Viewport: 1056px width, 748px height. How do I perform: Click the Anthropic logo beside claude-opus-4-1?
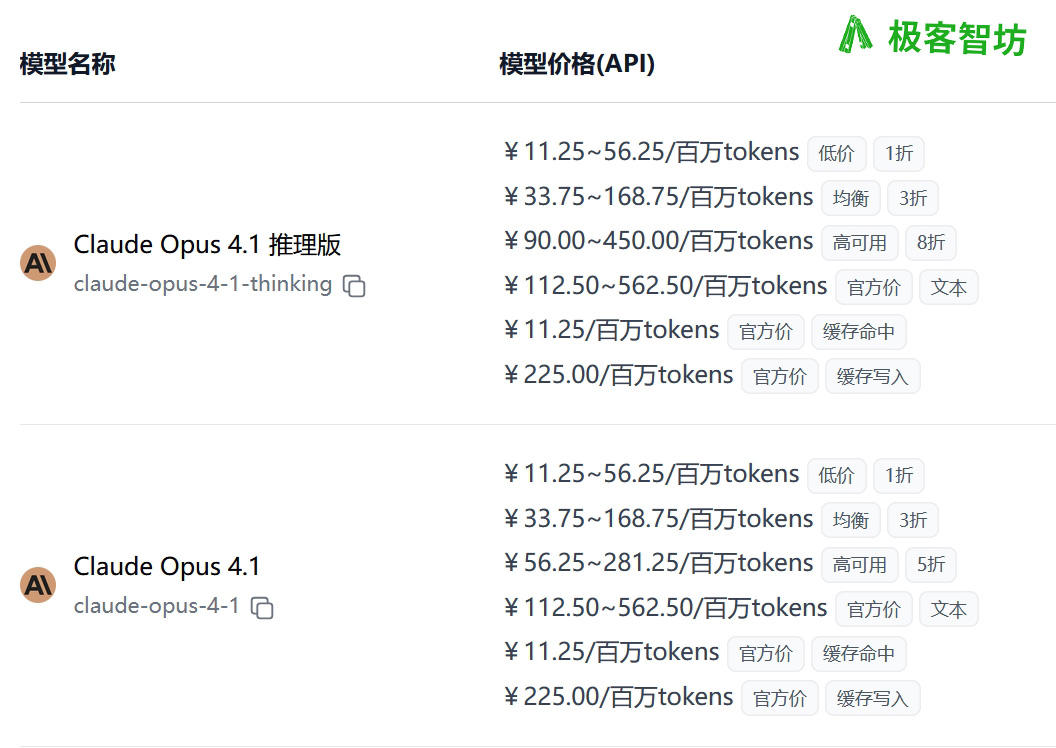[x=38, y=584]
